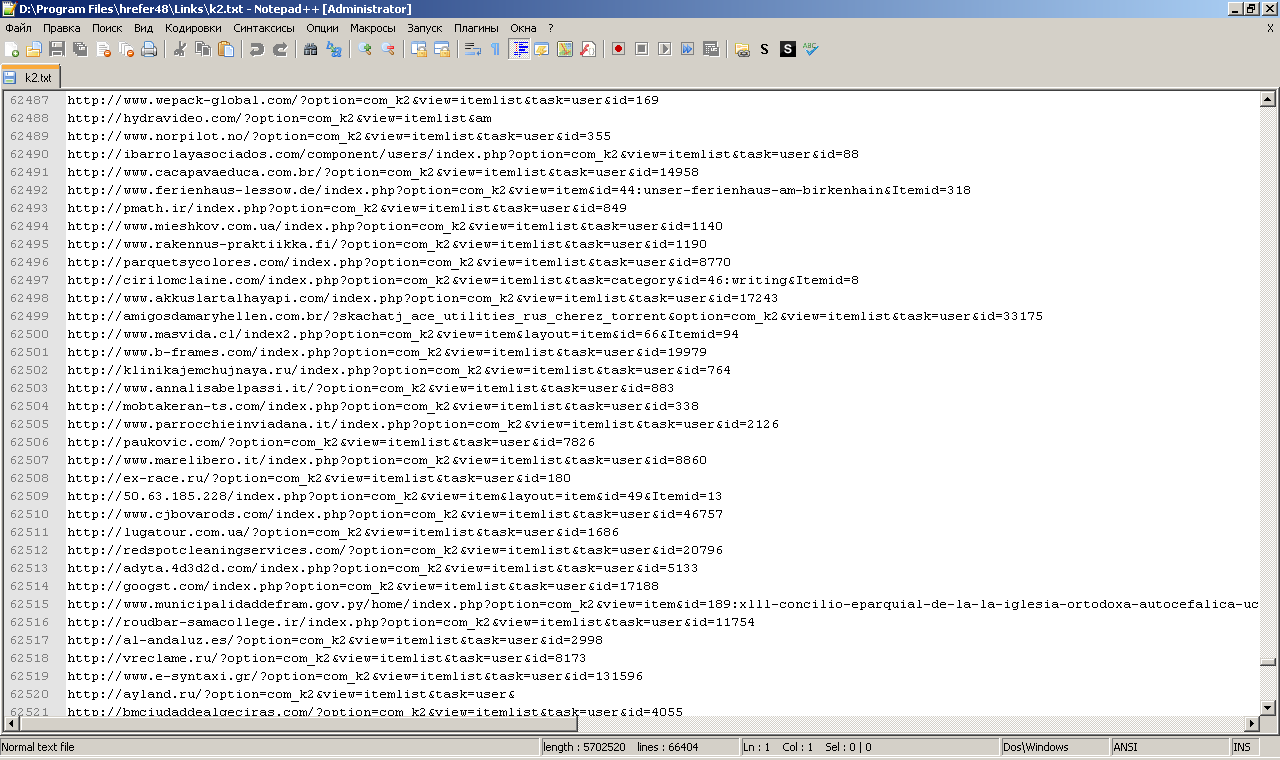Click the http://ex-race.ru/ line
The image size is (1280, 760).
pos(319,478)
